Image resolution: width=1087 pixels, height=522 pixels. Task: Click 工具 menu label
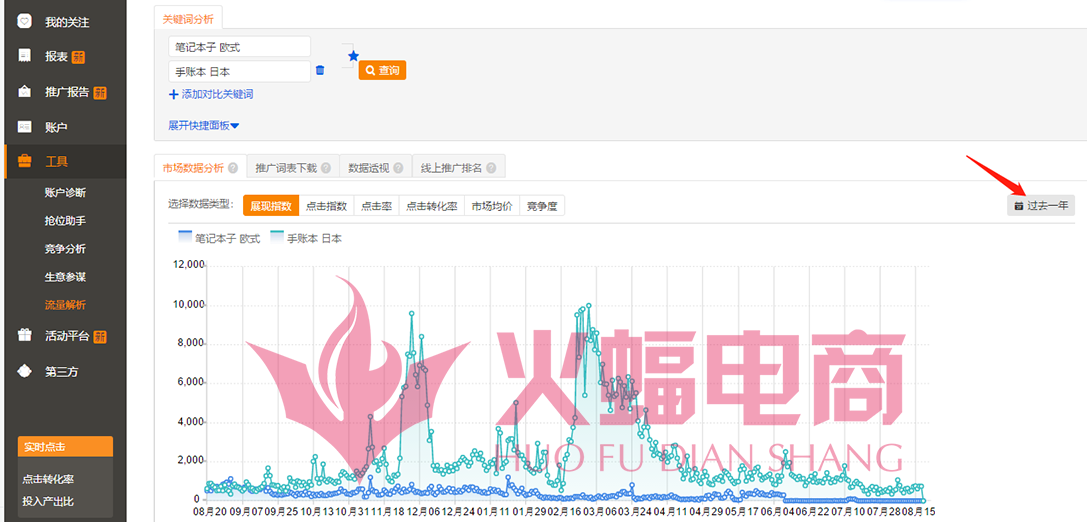(x=57, y=162)
